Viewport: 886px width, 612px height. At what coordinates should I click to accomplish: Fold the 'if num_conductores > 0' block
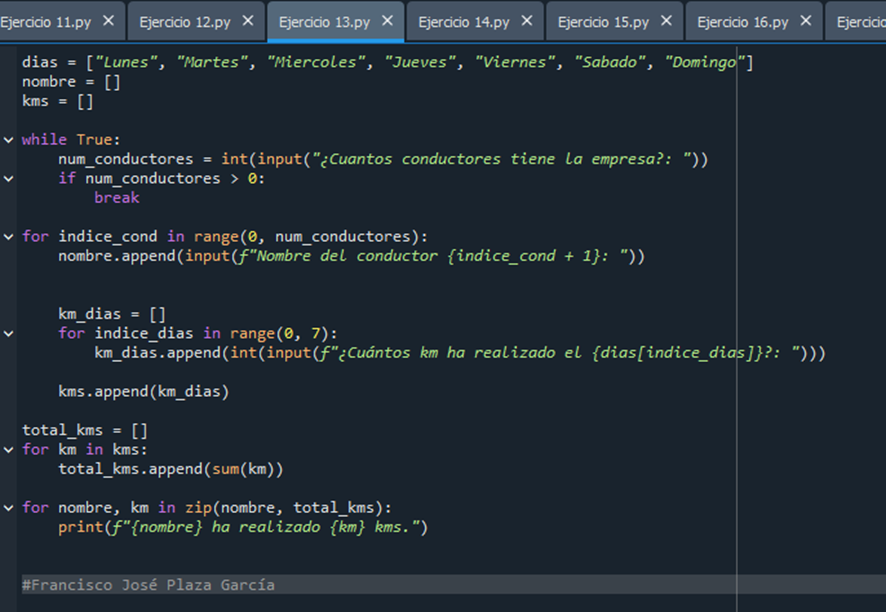(9, 179)
